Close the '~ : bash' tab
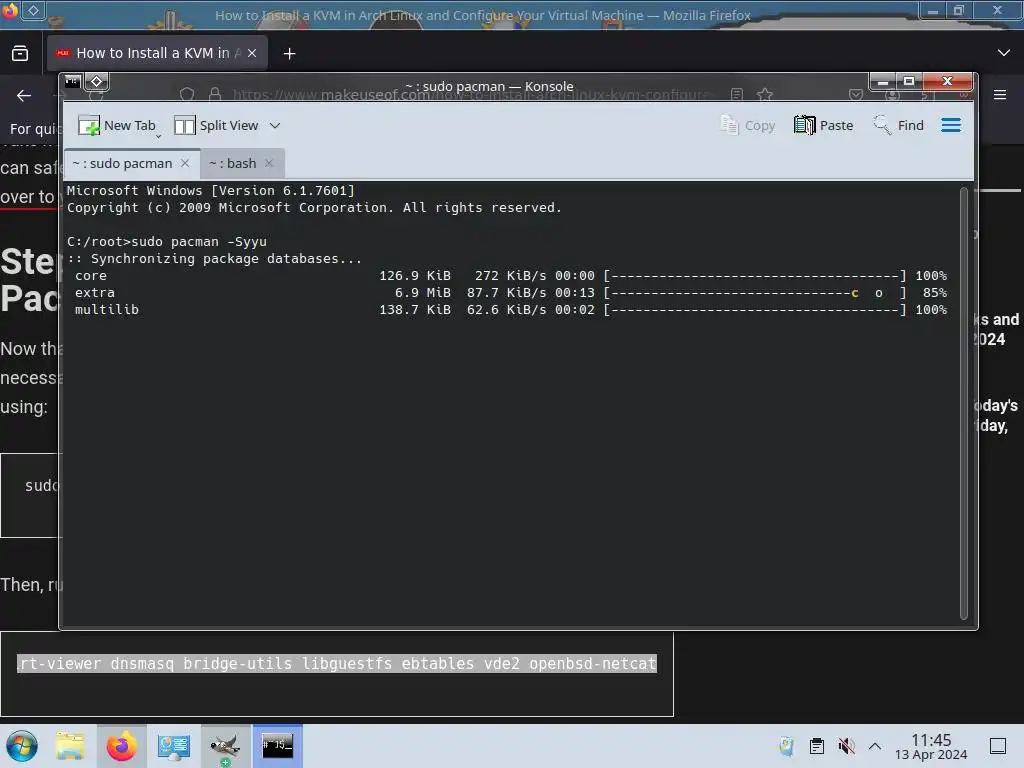 268,163
